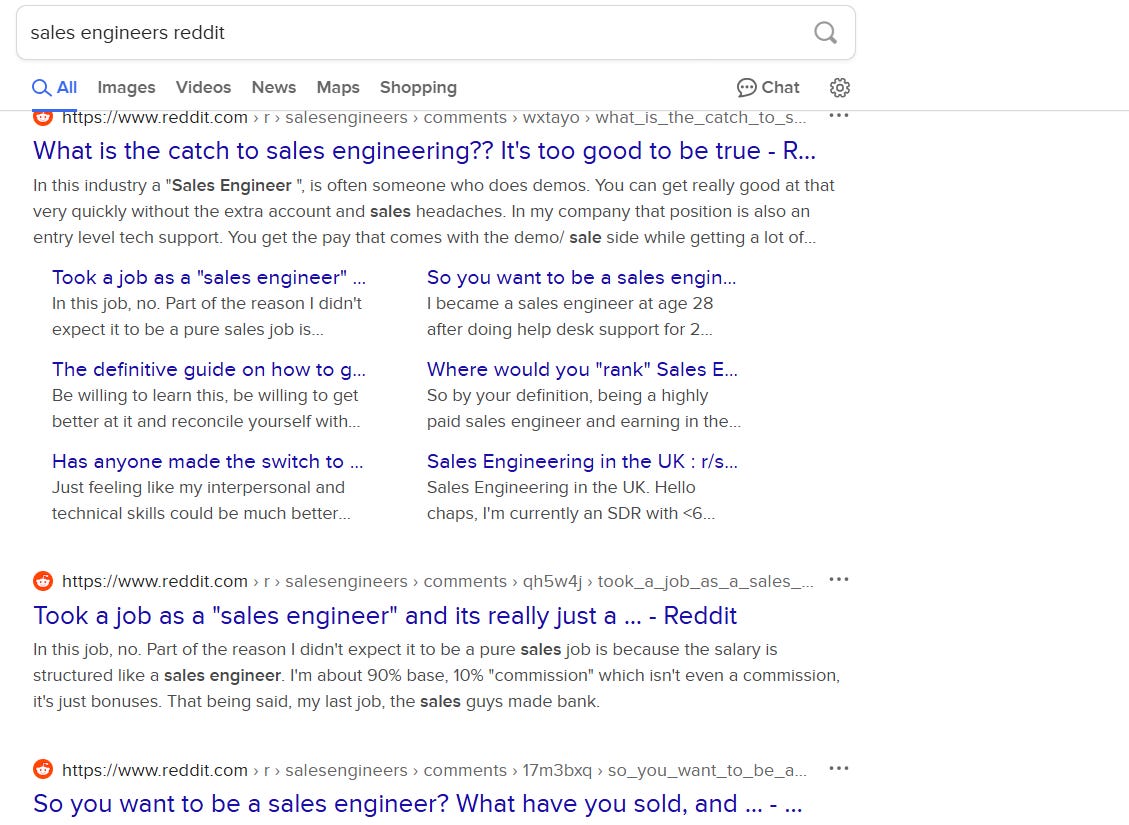Open options dots for 'Took a job' result
The height and width of the screenshot is (825, 1129).
coord(839,580)
